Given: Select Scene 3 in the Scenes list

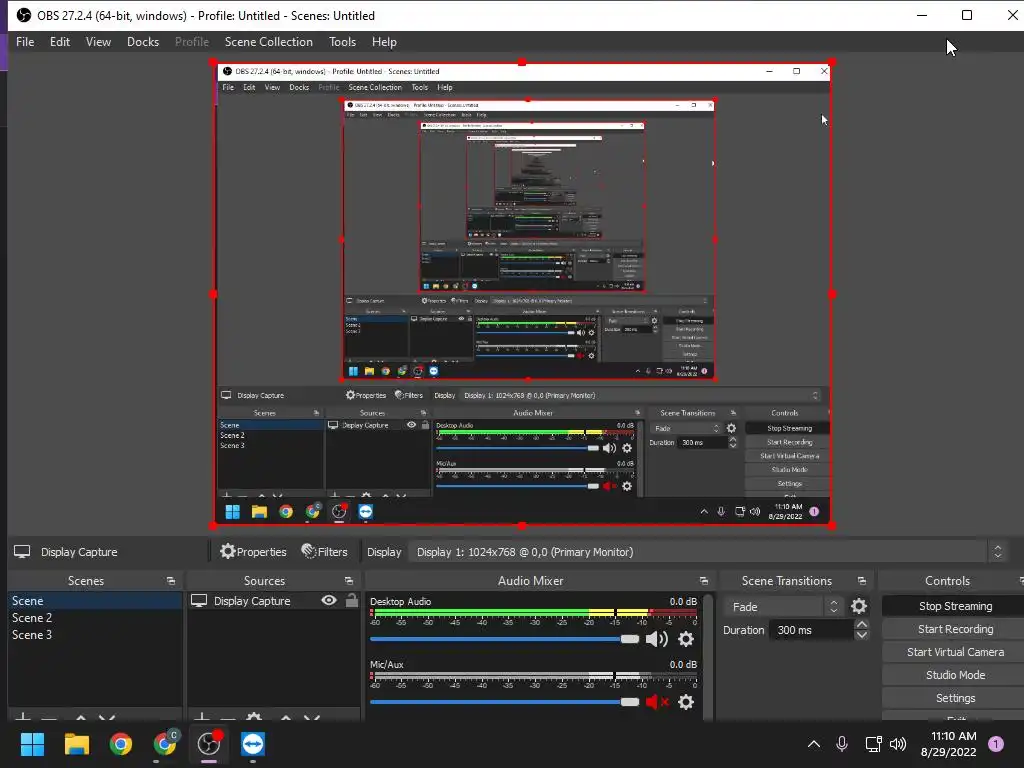Looking at the screenshot, I should click(x=95, y=635).
